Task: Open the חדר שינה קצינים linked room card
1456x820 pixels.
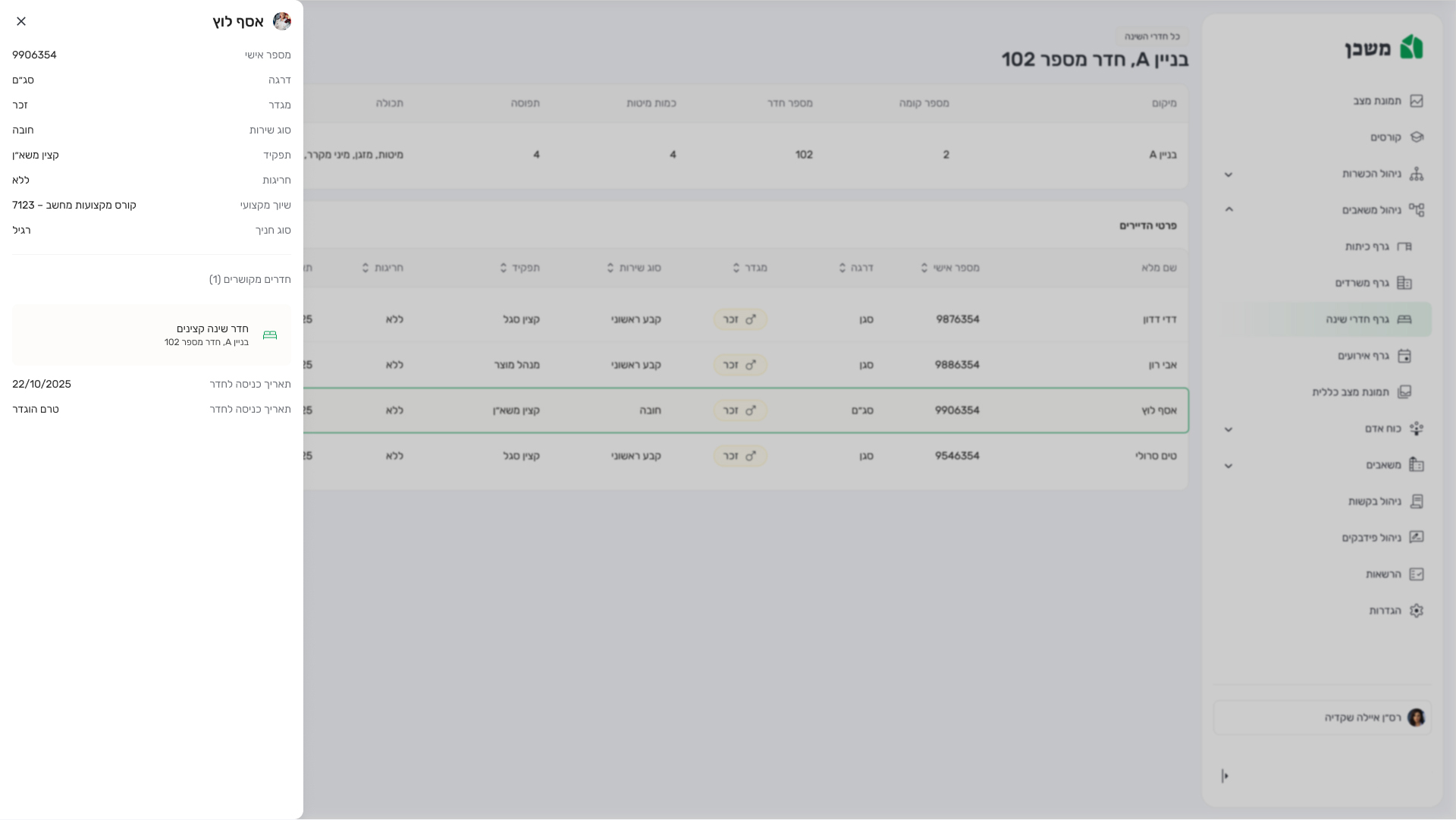Action: click(x=151, y=335)
